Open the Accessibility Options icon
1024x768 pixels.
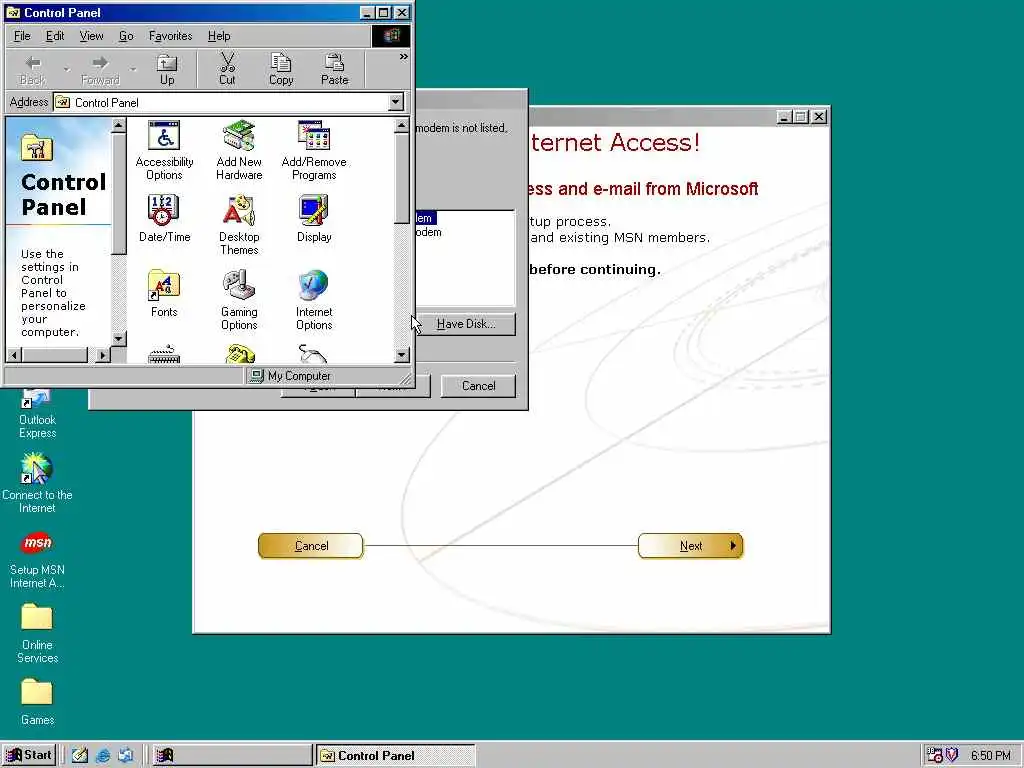tap(164, 150)
